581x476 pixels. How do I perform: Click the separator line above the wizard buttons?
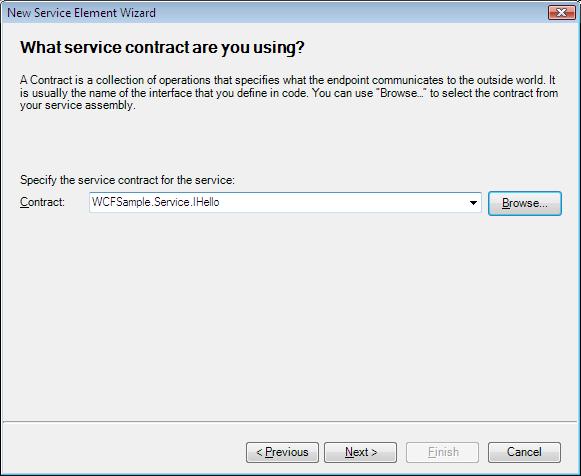pos(290,422)
